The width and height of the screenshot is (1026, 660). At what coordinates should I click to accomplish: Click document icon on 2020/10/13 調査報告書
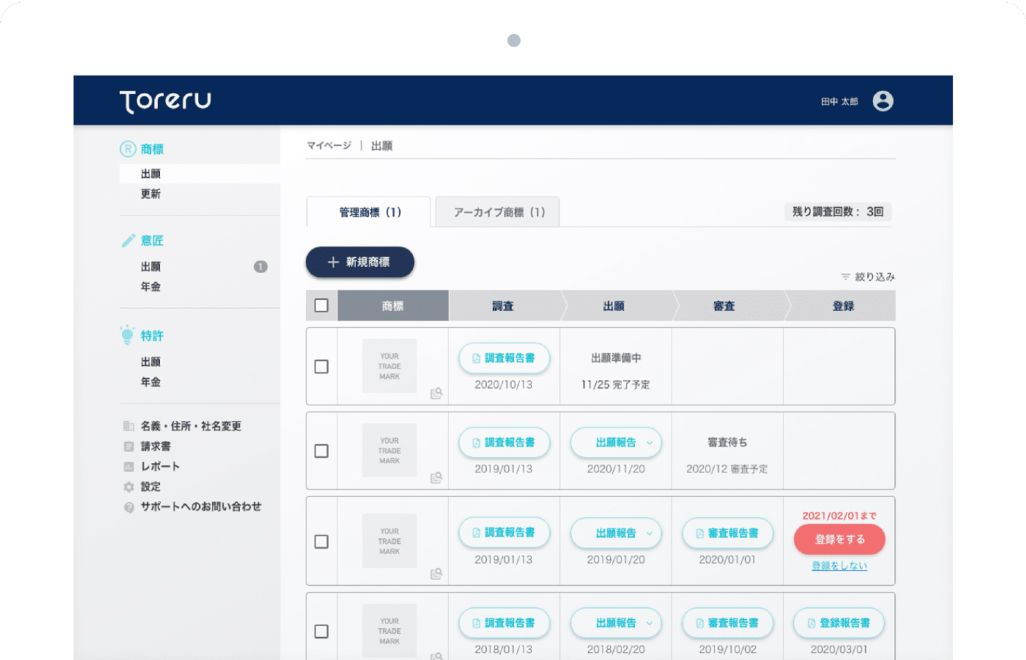click(x=476, y=358)
